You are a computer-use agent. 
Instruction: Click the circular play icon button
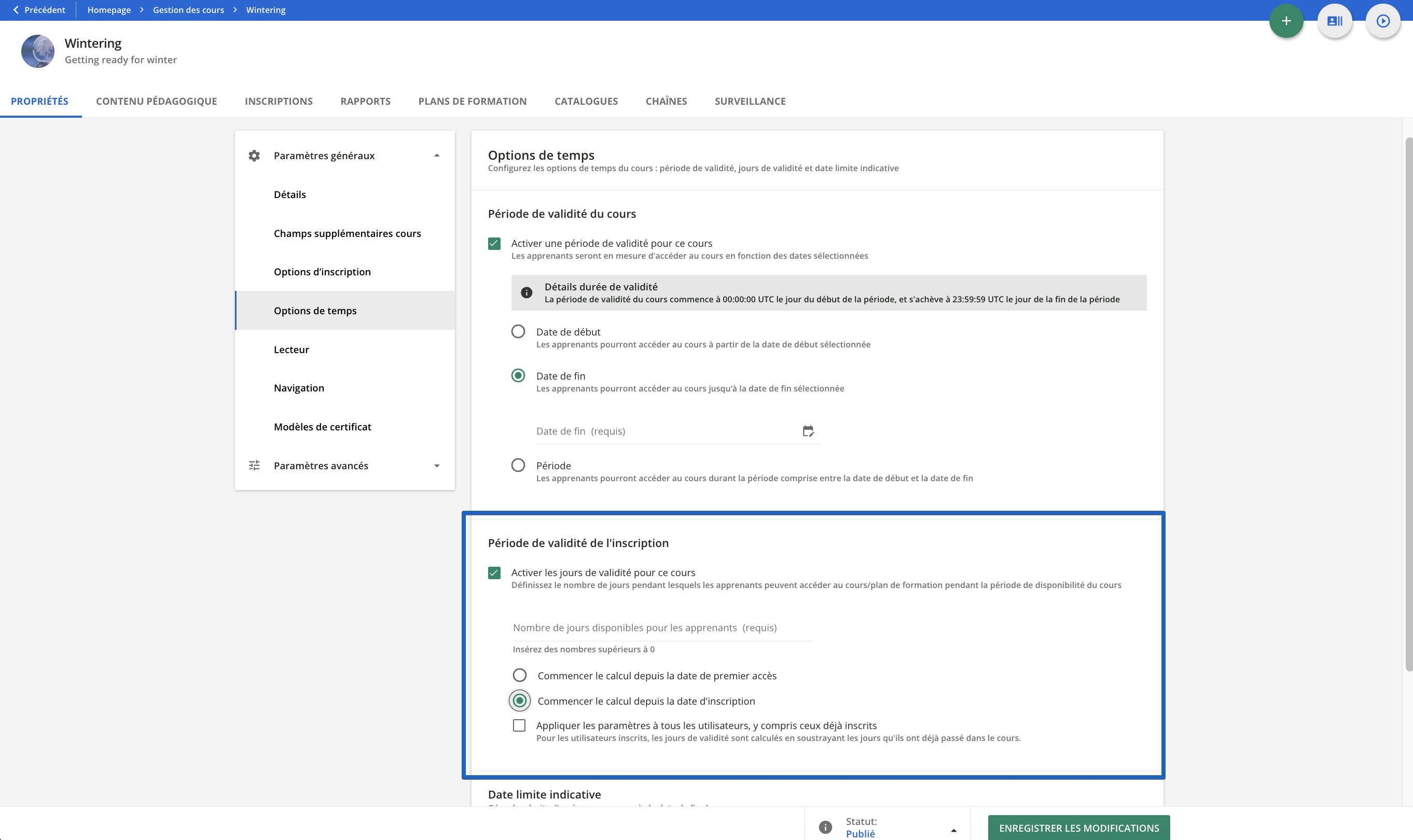tap(1382, 21)
